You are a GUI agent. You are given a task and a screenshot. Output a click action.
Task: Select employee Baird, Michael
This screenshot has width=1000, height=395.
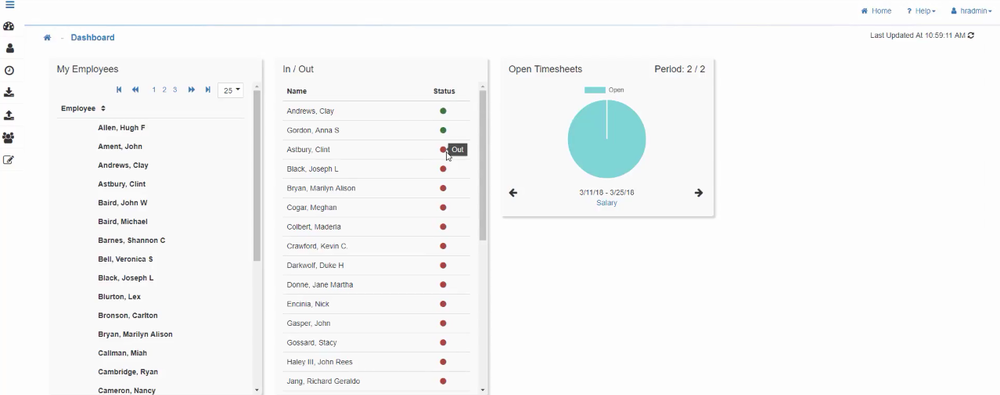(122, 221)
